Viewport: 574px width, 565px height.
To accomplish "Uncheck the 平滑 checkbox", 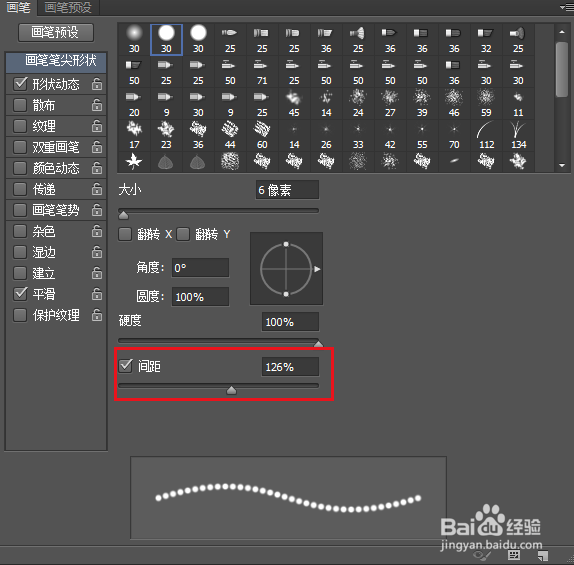I will click(x=20, y=294).
